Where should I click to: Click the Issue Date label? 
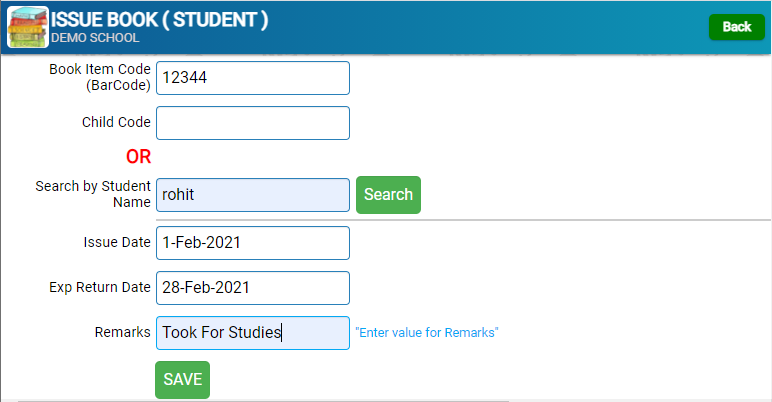coord(117,242)
